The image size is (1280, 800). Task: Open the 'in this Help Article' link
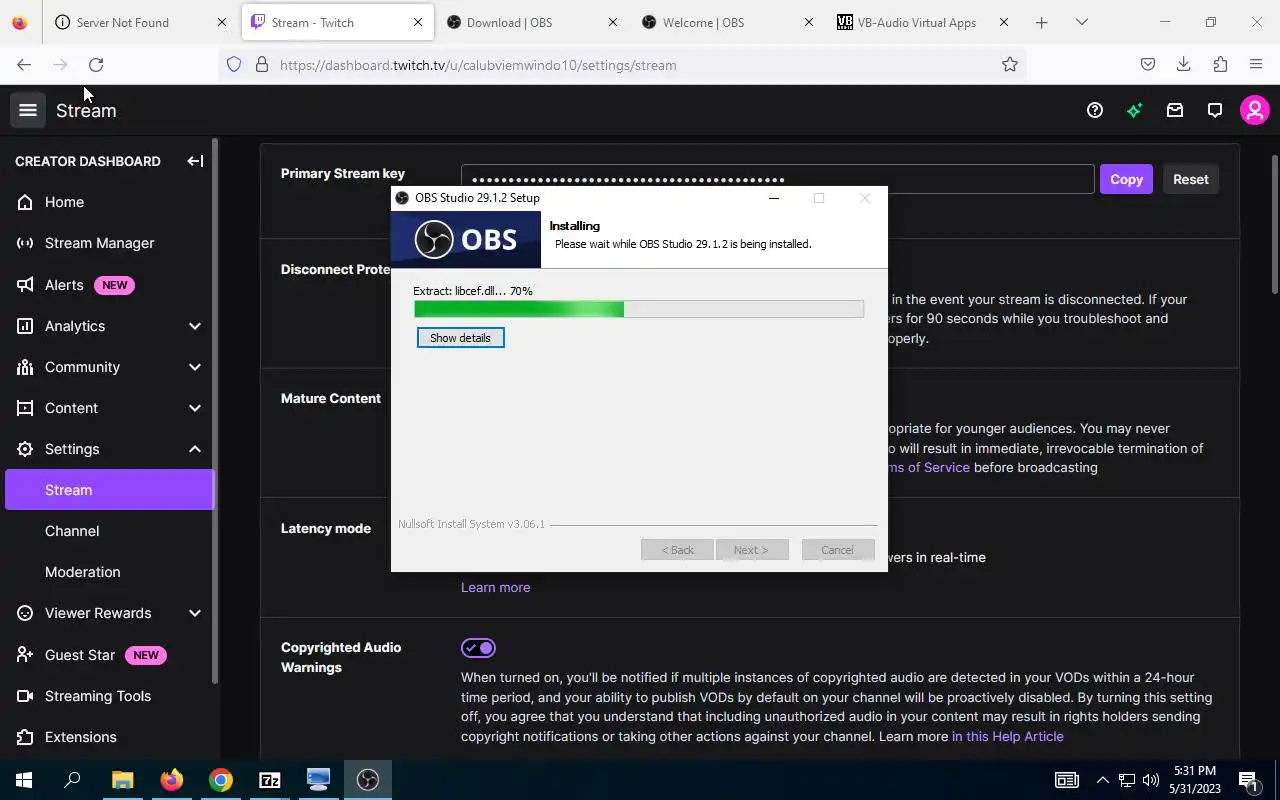(1007, 736)
